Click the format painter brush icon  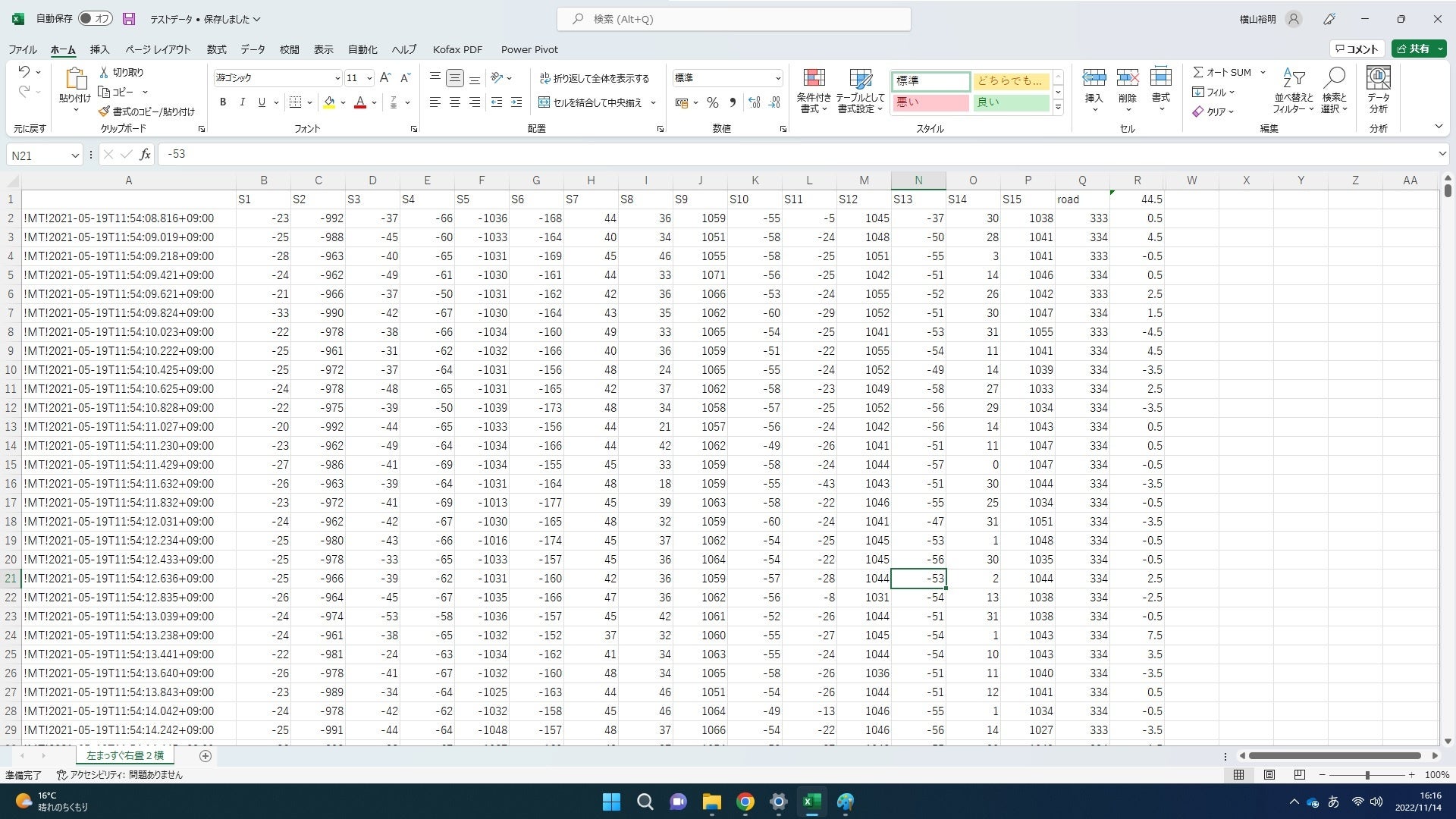pyautogui.click(x=105, y=111)
